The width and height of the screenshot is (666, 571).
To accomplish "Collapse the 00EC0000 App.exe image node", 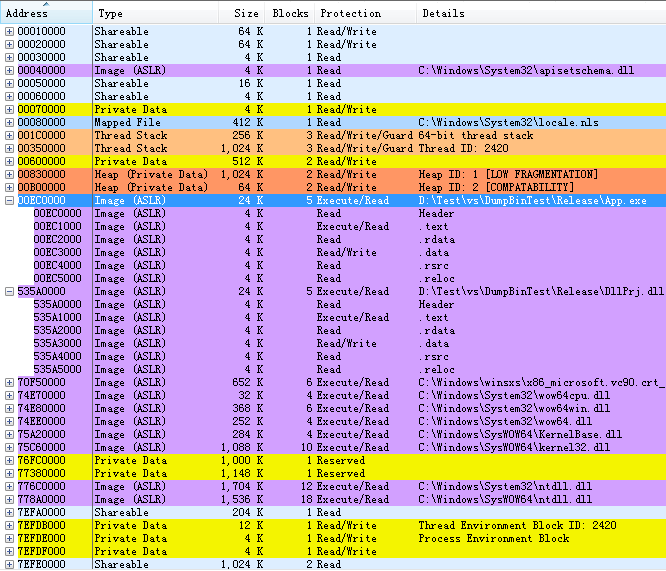I will [10, 200].
